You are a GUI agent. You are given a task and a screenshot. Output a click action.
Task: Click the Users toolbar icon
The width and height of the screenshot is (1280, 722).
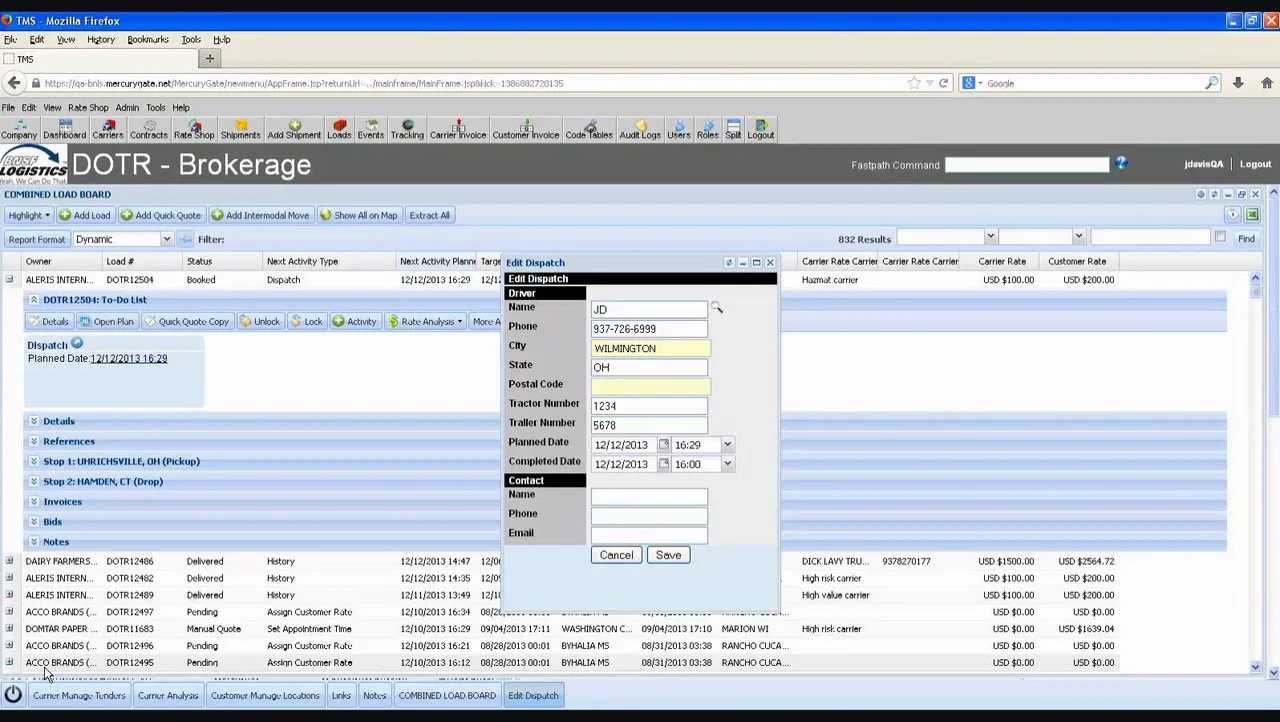tap(679, 129)
